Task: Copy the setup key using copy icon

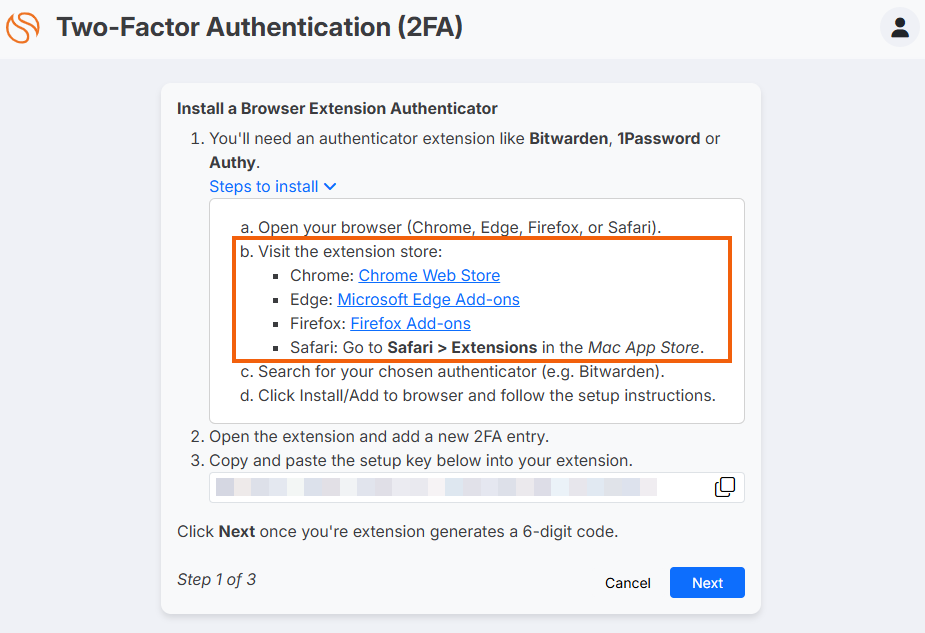Action: [x=725, y=487]
